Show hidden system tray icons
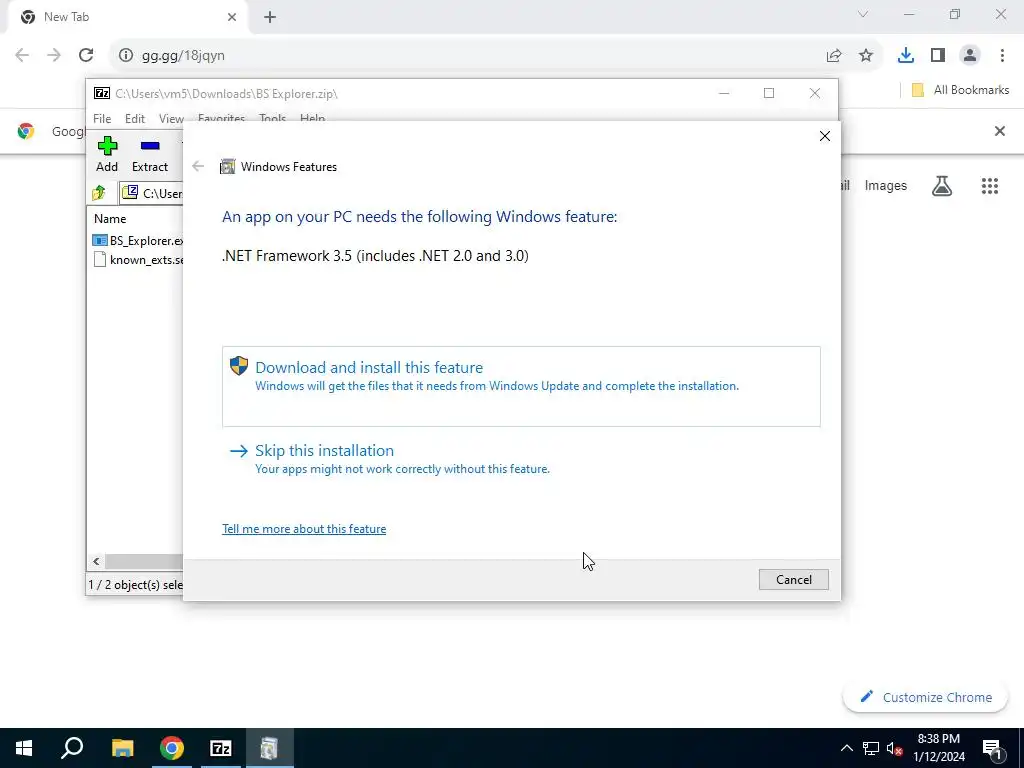 pyautogui.click(x=846, y=748)
